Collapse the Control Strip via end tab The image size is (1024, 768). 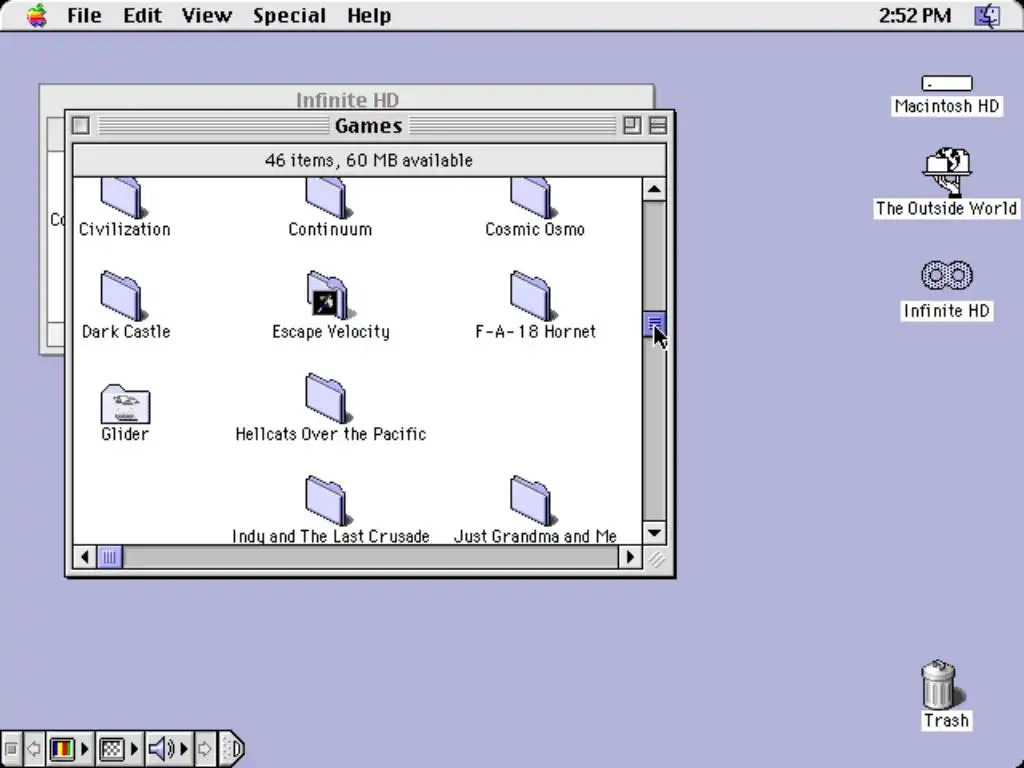tap(232, 748)
